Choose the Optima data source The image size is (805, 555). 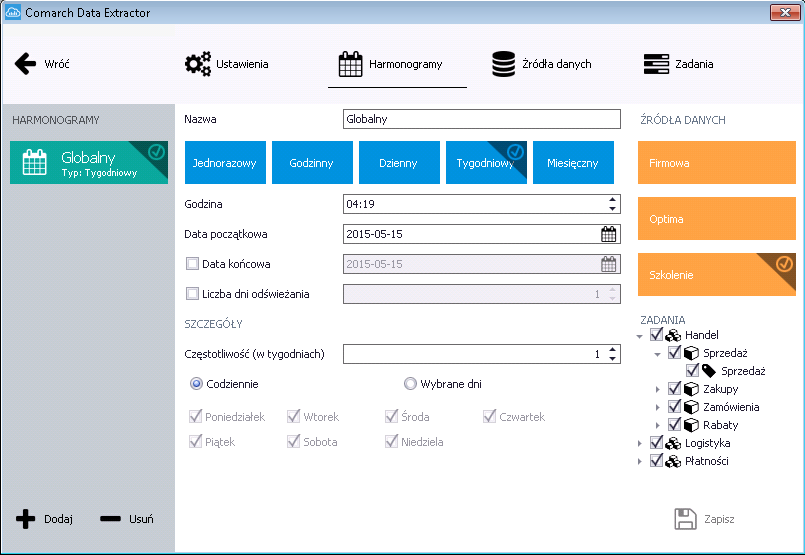(x=717, y=219)
